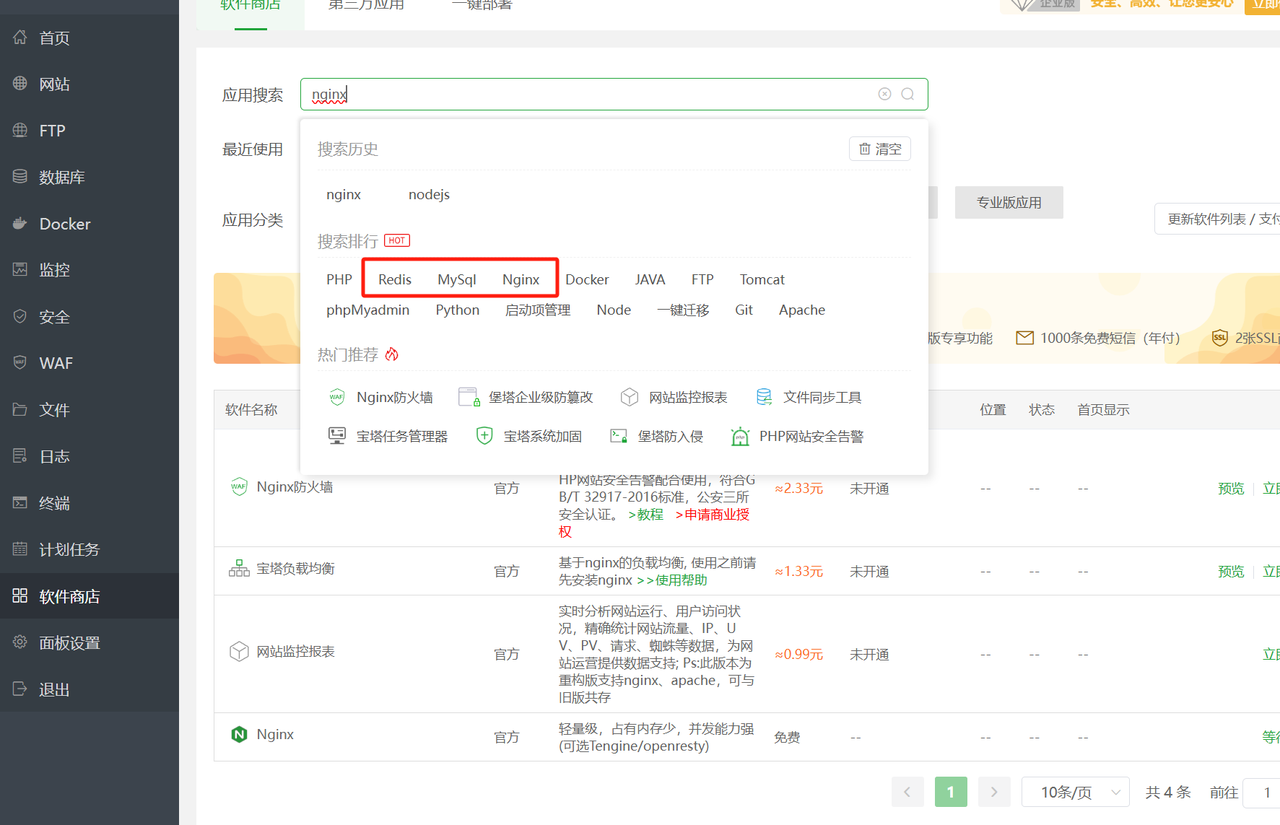Click 宝塔系统加固 recommendation icon

point(484,436)
